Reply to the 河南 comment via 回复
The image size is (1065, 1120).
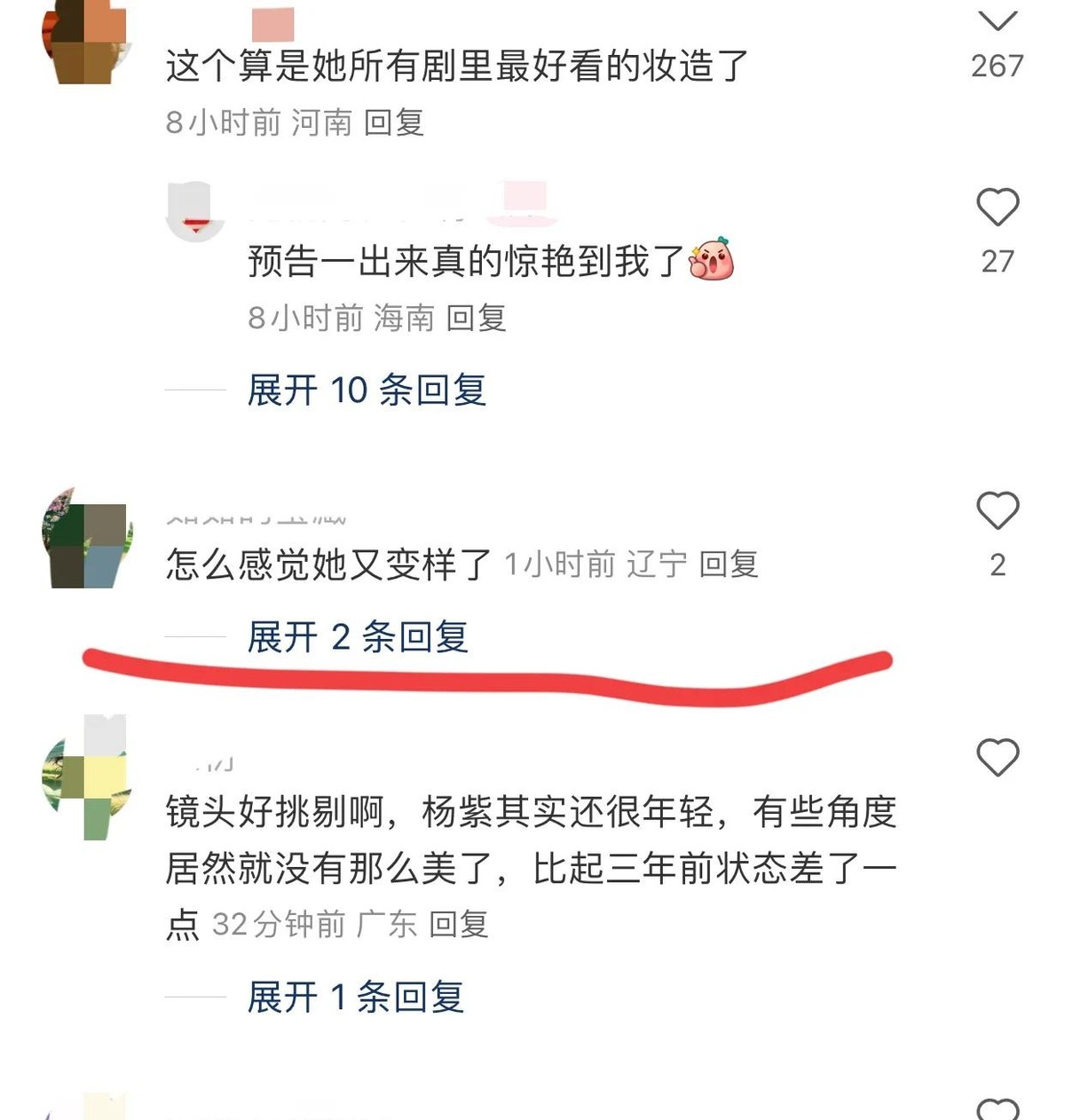tap(393, 122)
